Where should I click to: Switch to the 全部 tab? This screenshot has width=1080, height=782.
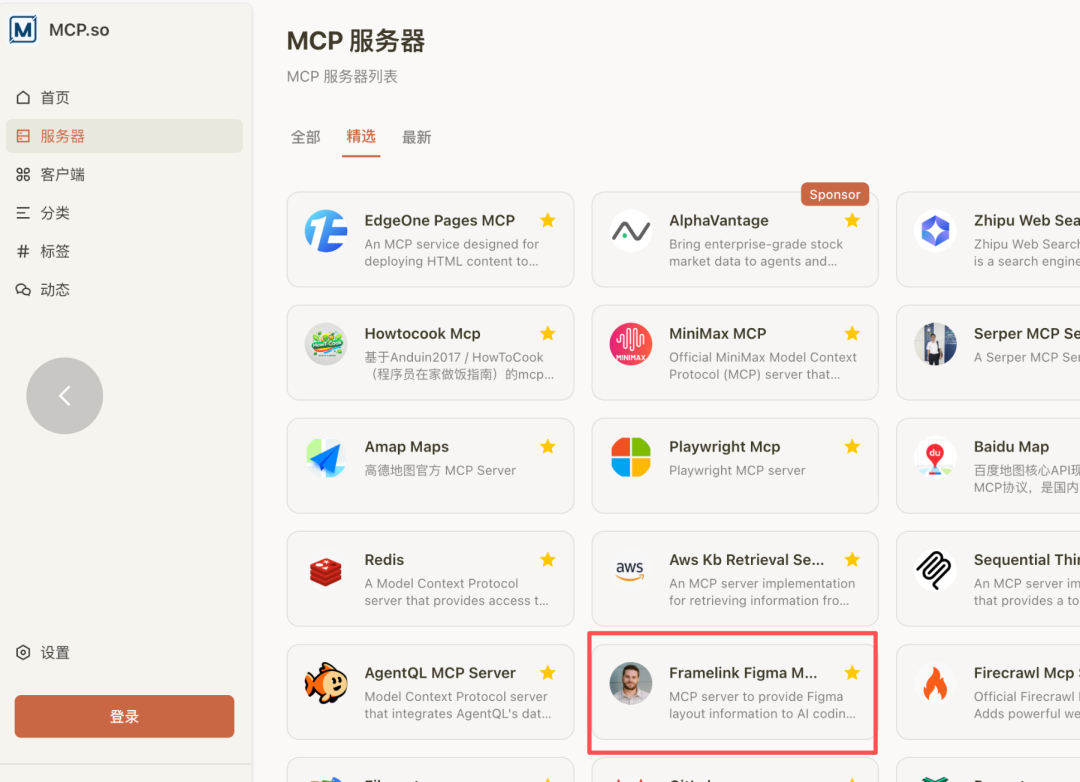pos(306,137)
